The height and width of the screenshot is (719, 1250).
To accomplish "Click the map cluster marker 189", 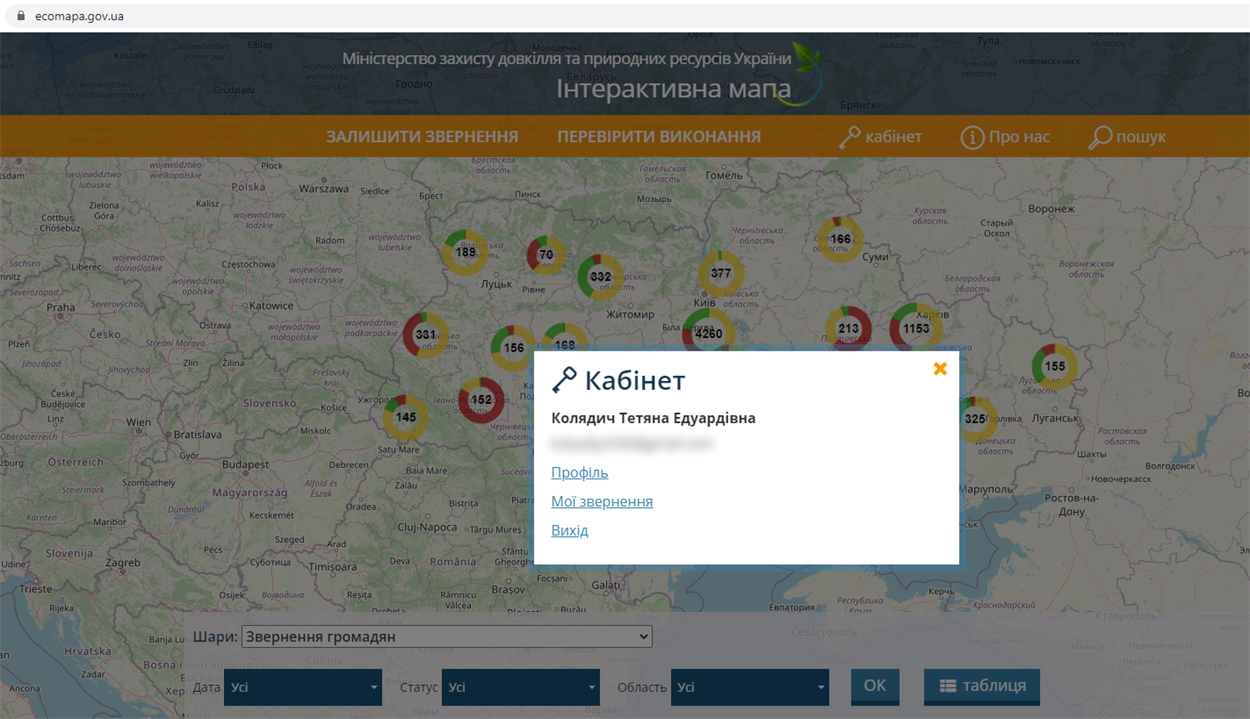I will [466, 253].
